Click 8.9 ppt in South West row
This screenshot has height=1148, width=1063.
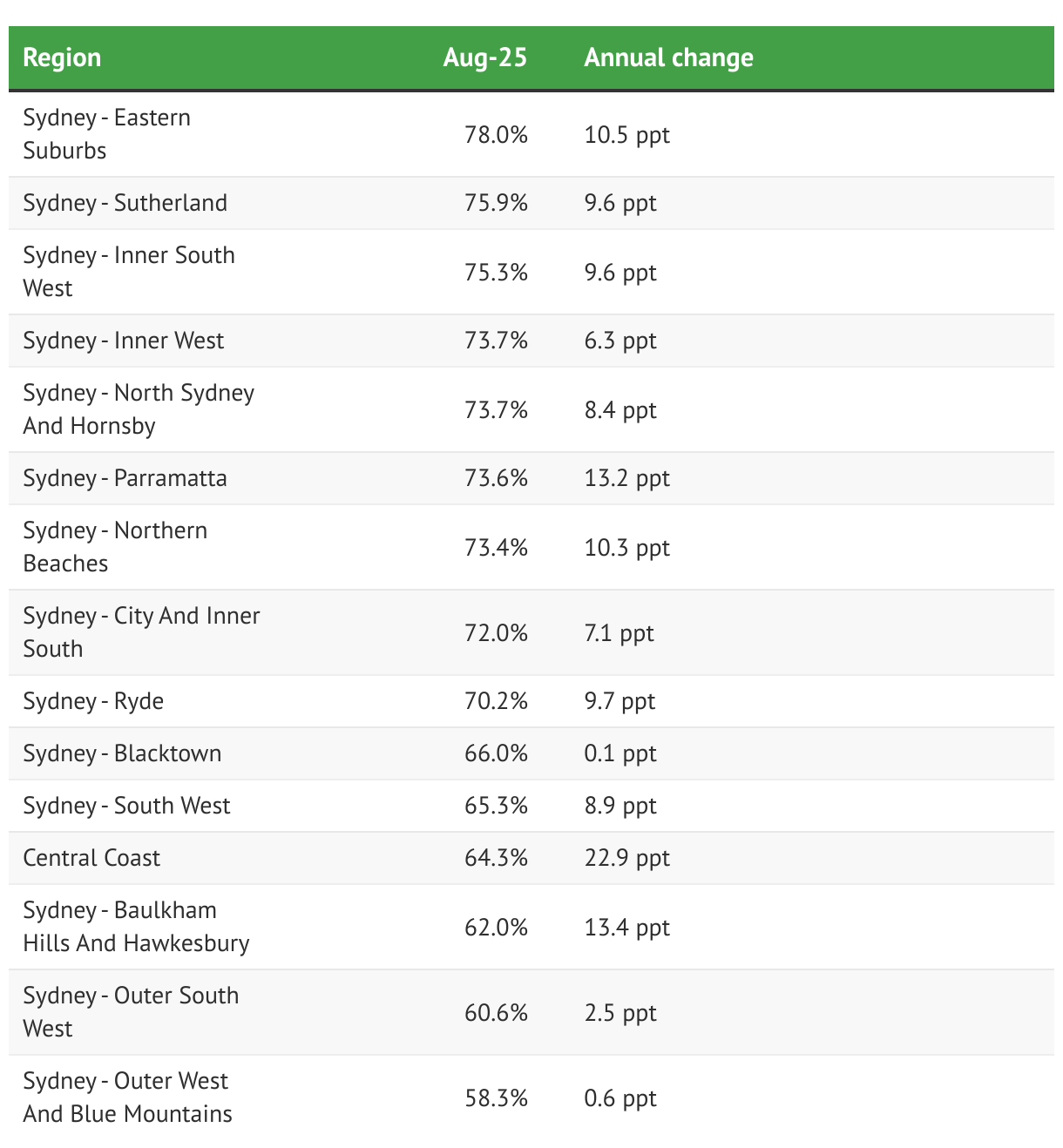pos(620,806)
